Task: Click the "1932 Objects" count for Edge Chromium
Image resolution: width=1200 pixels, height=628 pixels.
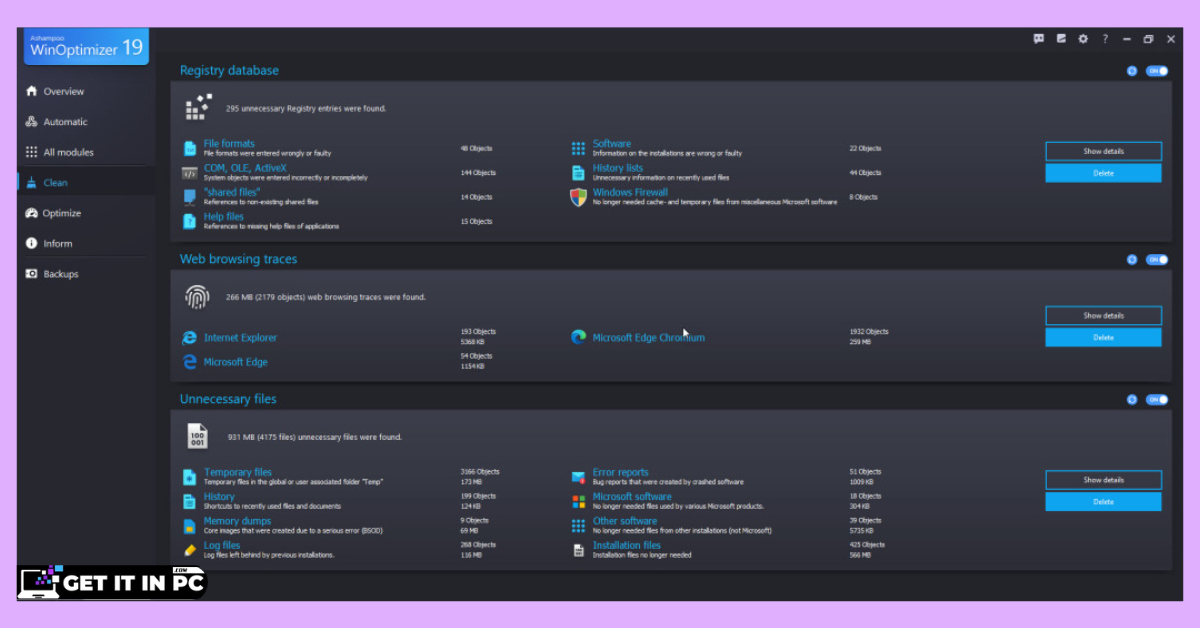Action: (x=868, y=332)
